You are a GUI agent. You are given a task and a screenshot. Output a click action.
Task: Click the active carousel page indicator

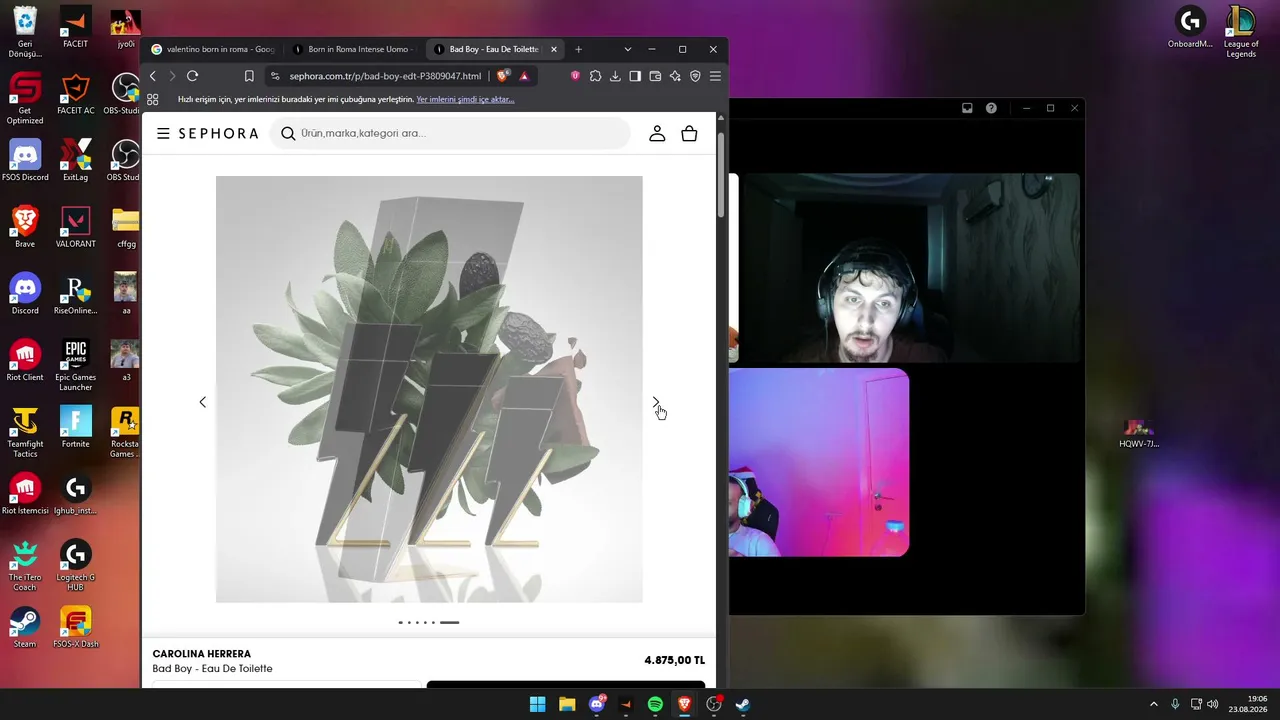449,623
